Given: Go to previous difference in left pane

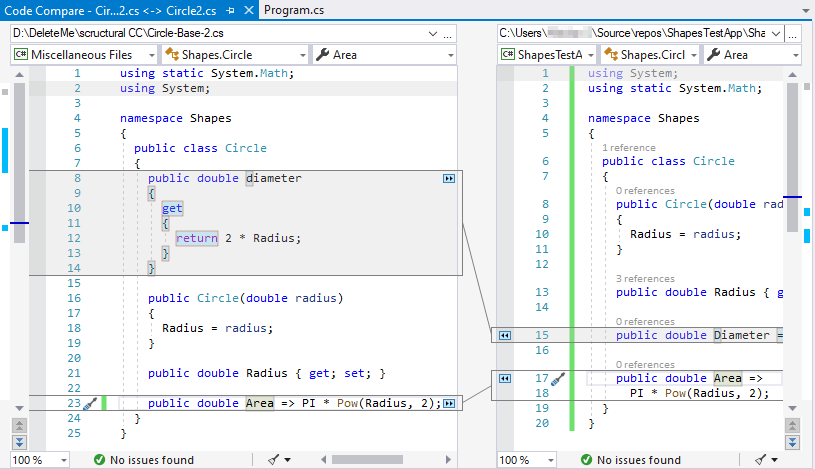Looking at the screenshot, I should (x=19, y=426).
